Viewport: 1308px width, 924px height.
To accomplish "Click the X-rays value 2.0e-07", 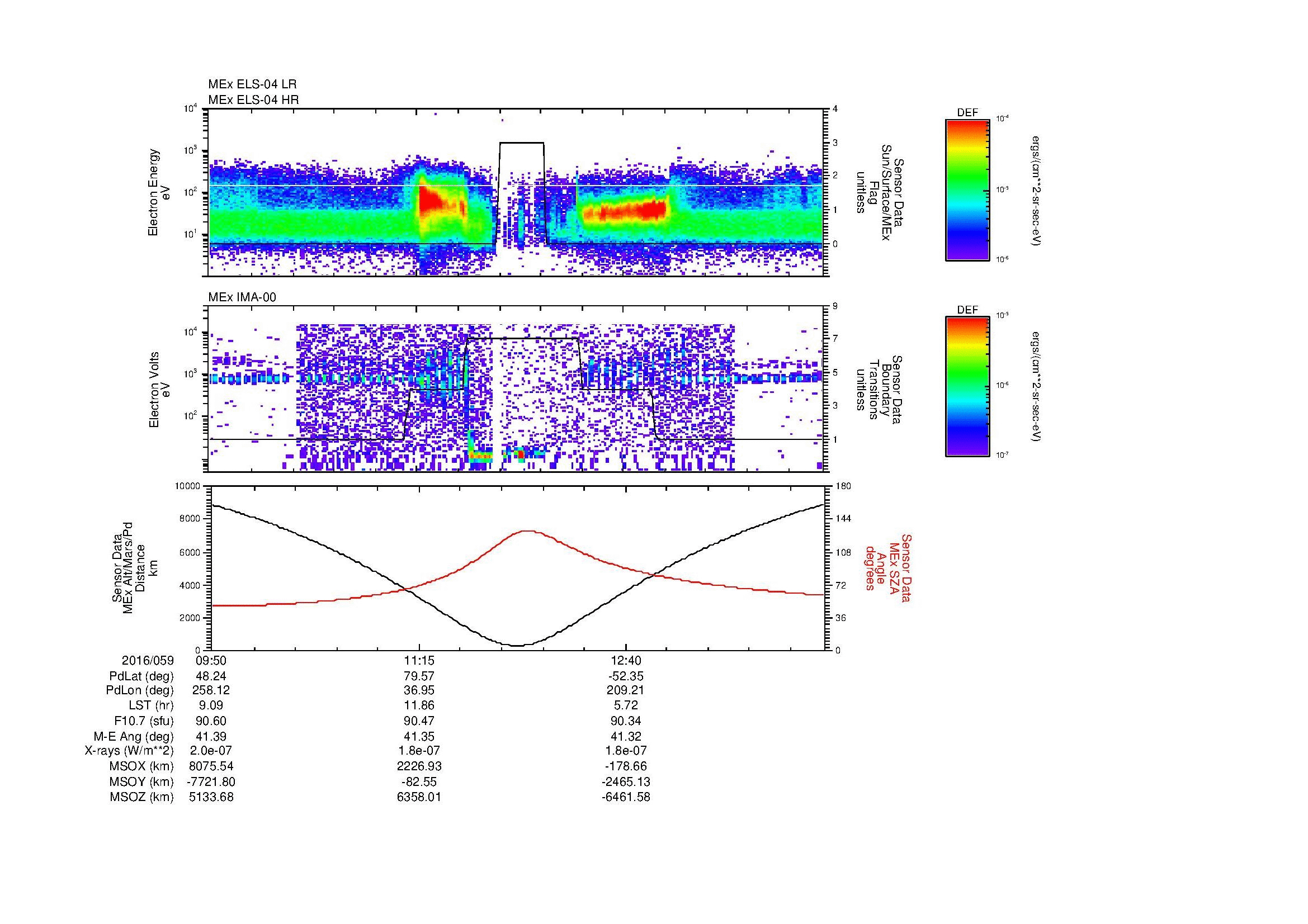I will (x=211, y=750).
